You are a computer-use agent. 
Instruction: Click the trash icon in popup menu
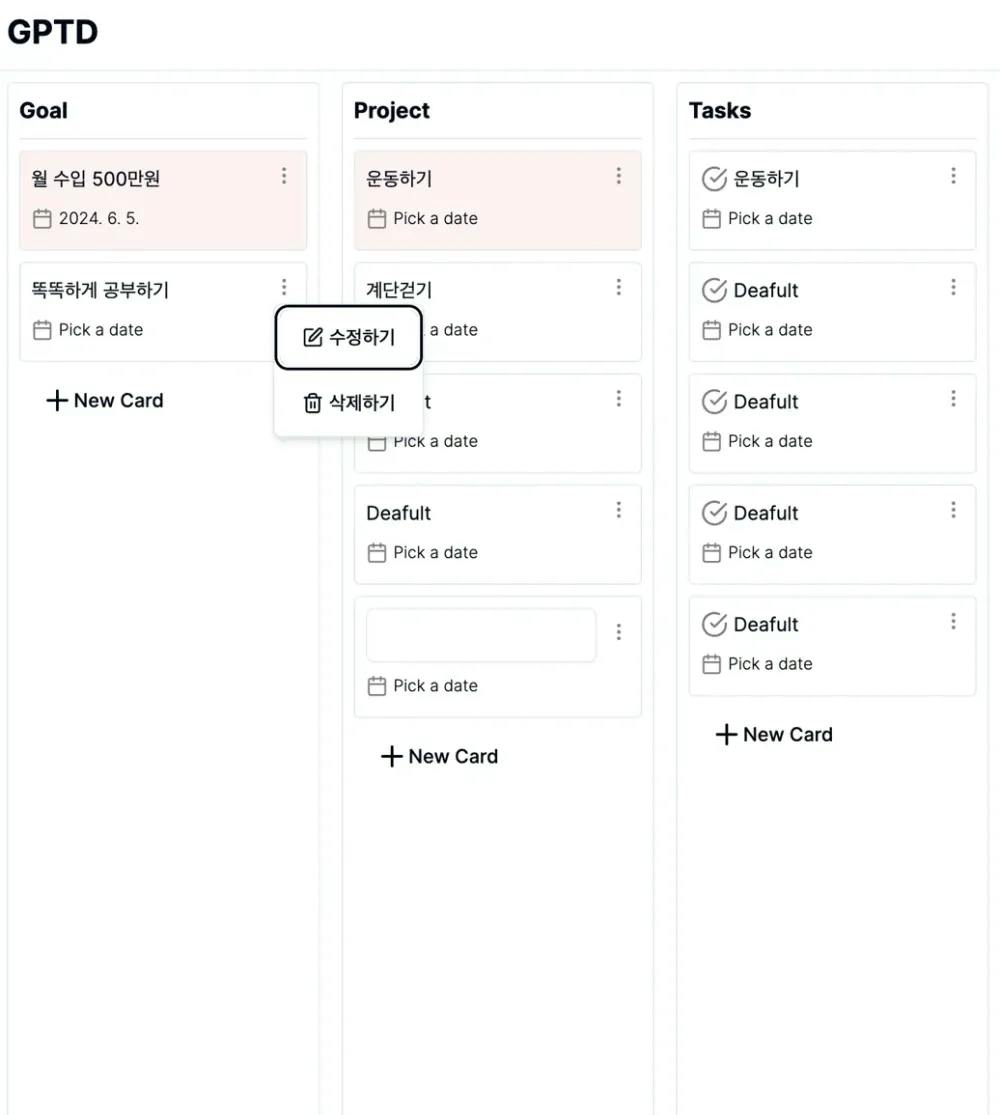tap(313, 403)
